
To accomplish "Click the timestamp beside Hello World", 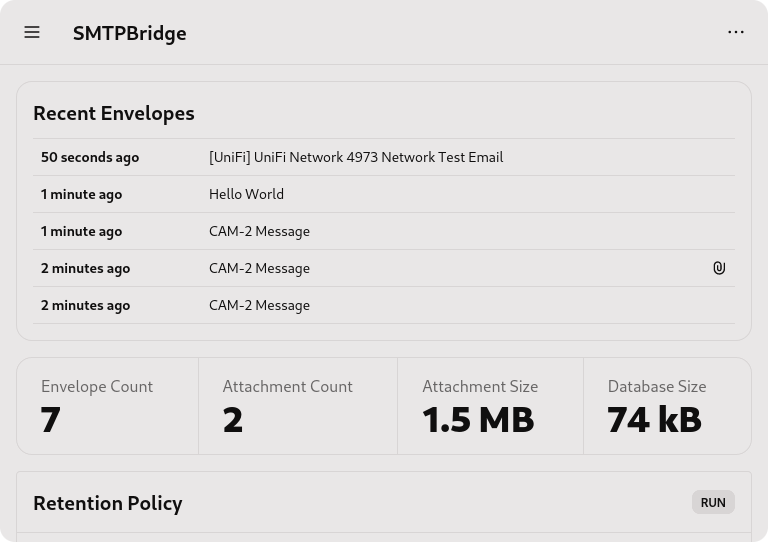I will tap(81, 194).
